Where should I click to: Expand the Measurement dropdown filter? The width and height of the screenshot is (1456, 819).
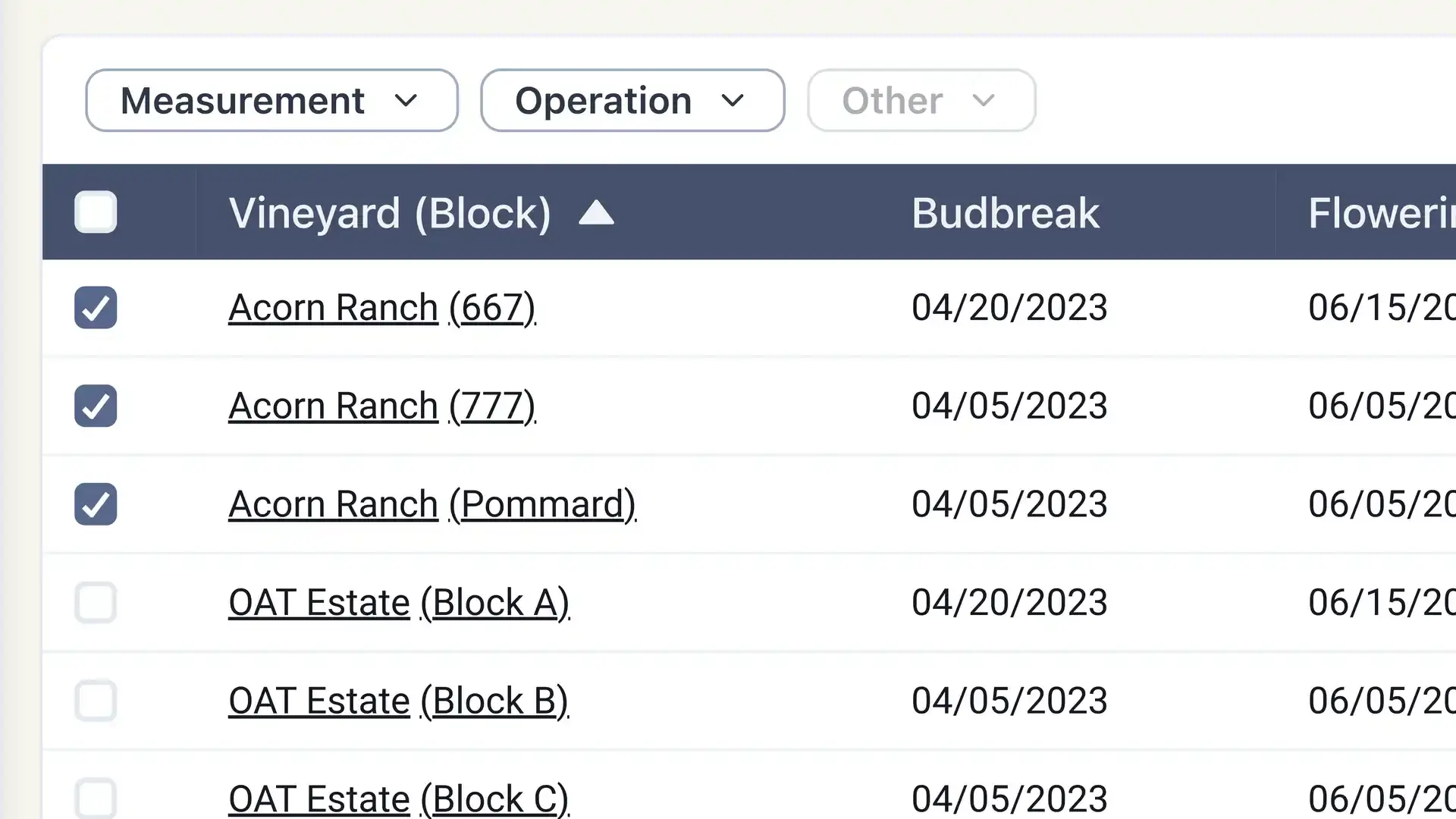[272, 100]
